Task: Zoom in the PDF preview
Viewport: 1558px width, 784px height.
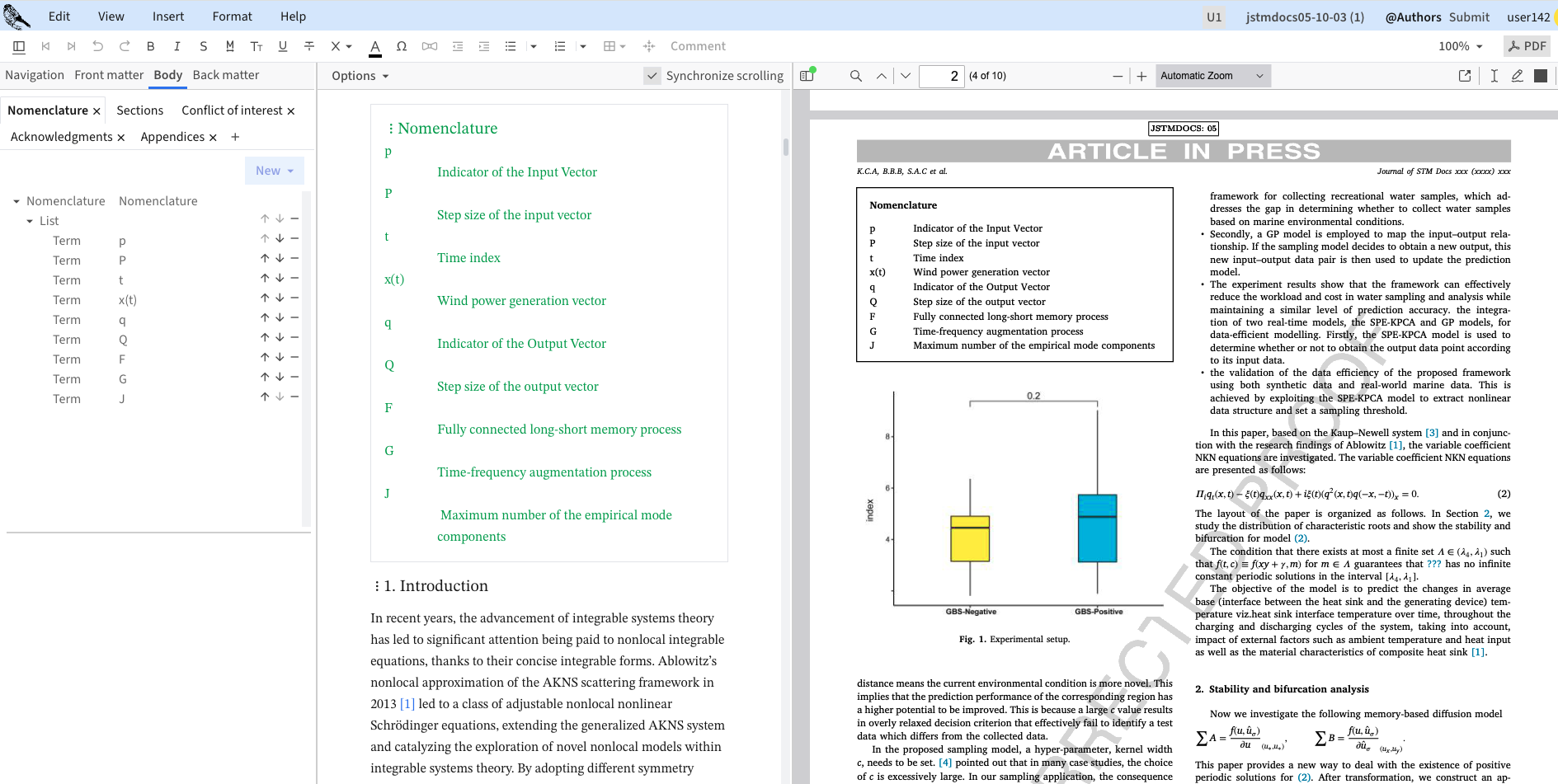Action: (1141, 76)
